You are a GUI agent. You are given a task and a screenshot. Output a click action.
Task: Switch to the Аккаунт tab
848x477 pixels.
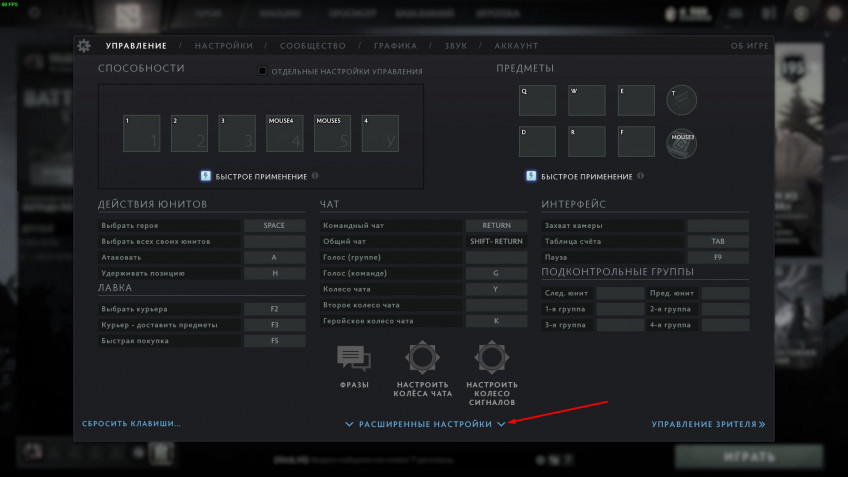point(516,46)
